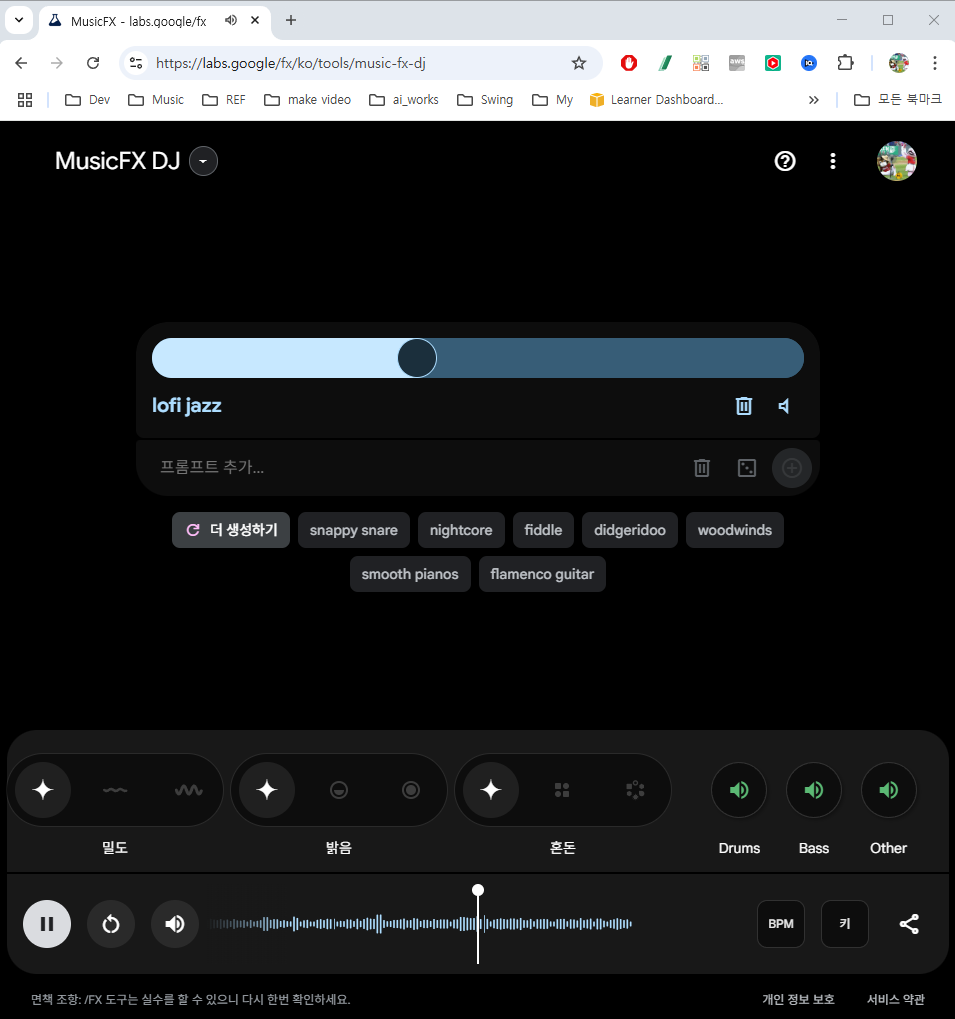
Task: Reload the current page
Action: 93,63
